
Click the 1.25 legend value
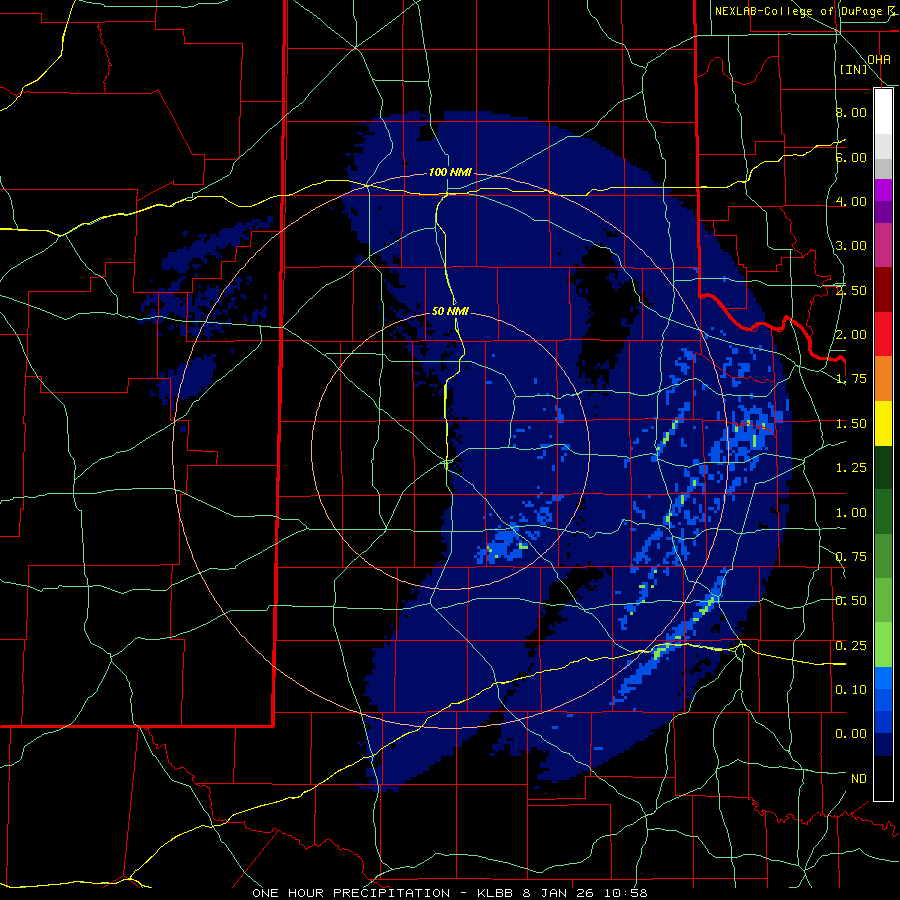[x=851, y=468]
